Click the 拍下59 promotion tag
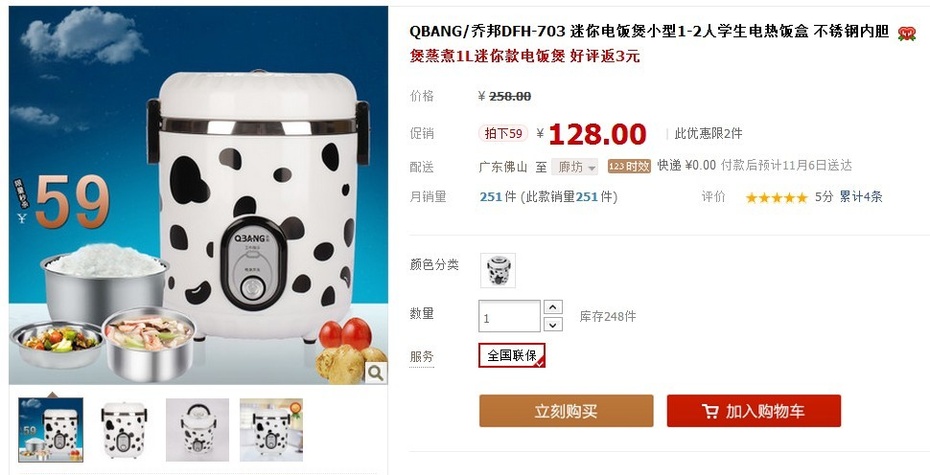Screen dimensions: 930x475 (503, 133)
